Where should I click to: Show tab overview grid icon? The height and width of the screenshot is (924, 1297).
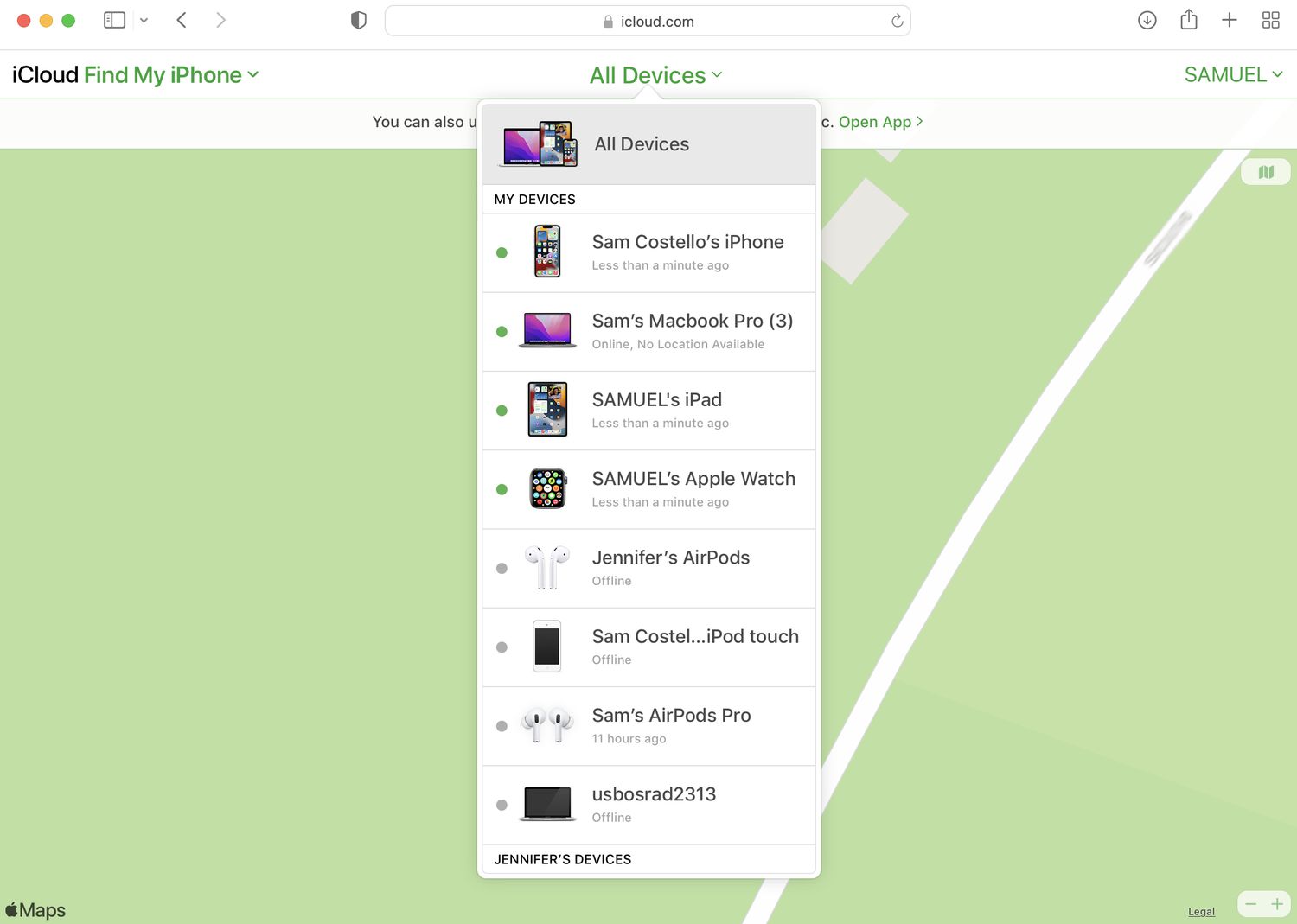click(1270, 21)
